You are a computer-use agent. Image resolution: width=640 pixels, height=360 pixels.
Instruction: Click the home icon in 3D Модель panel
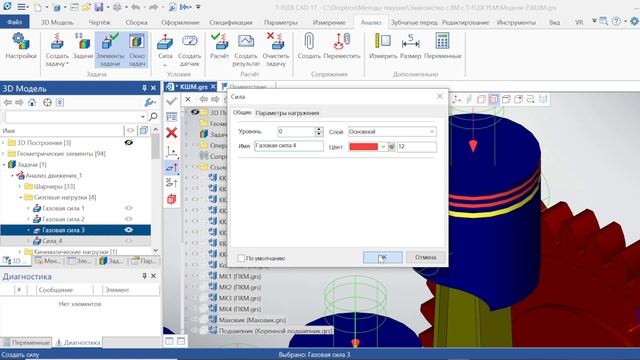tap(32, 102)
